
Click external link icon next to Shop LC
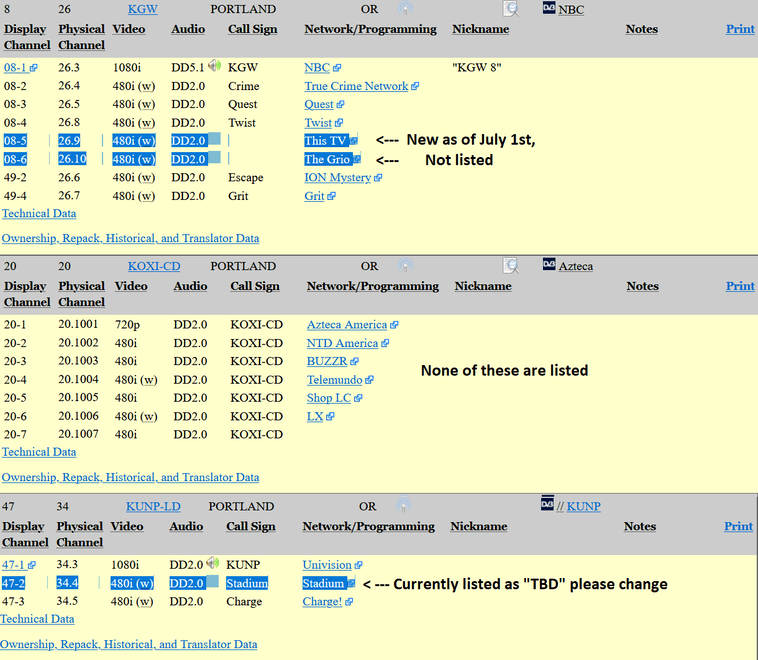[358, 399]
